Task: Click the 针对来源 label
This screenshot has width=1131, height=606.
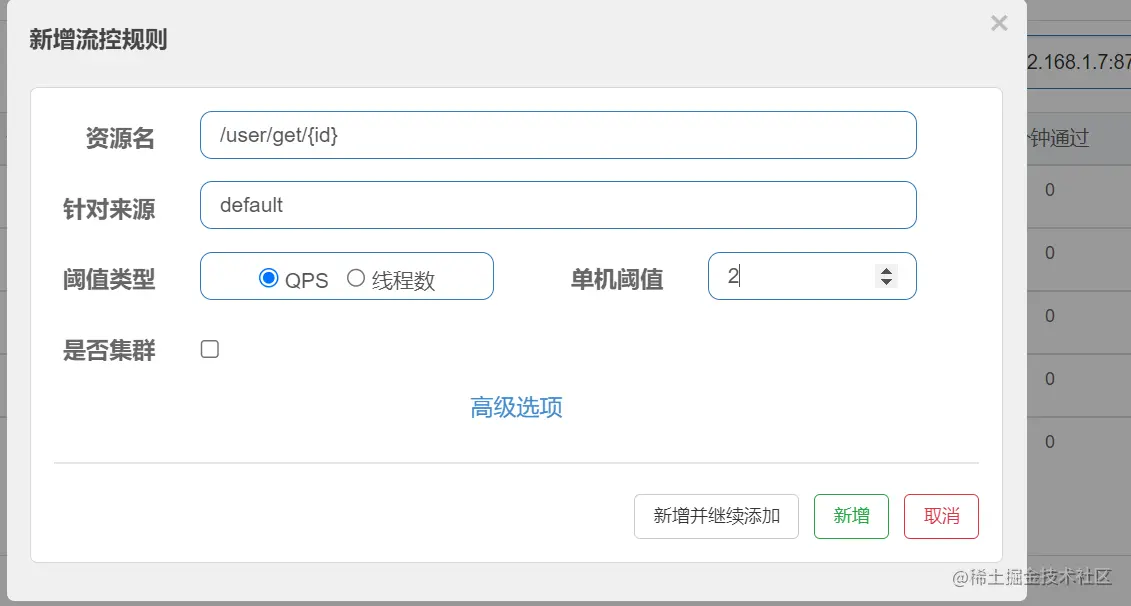Action: point(109,208)
